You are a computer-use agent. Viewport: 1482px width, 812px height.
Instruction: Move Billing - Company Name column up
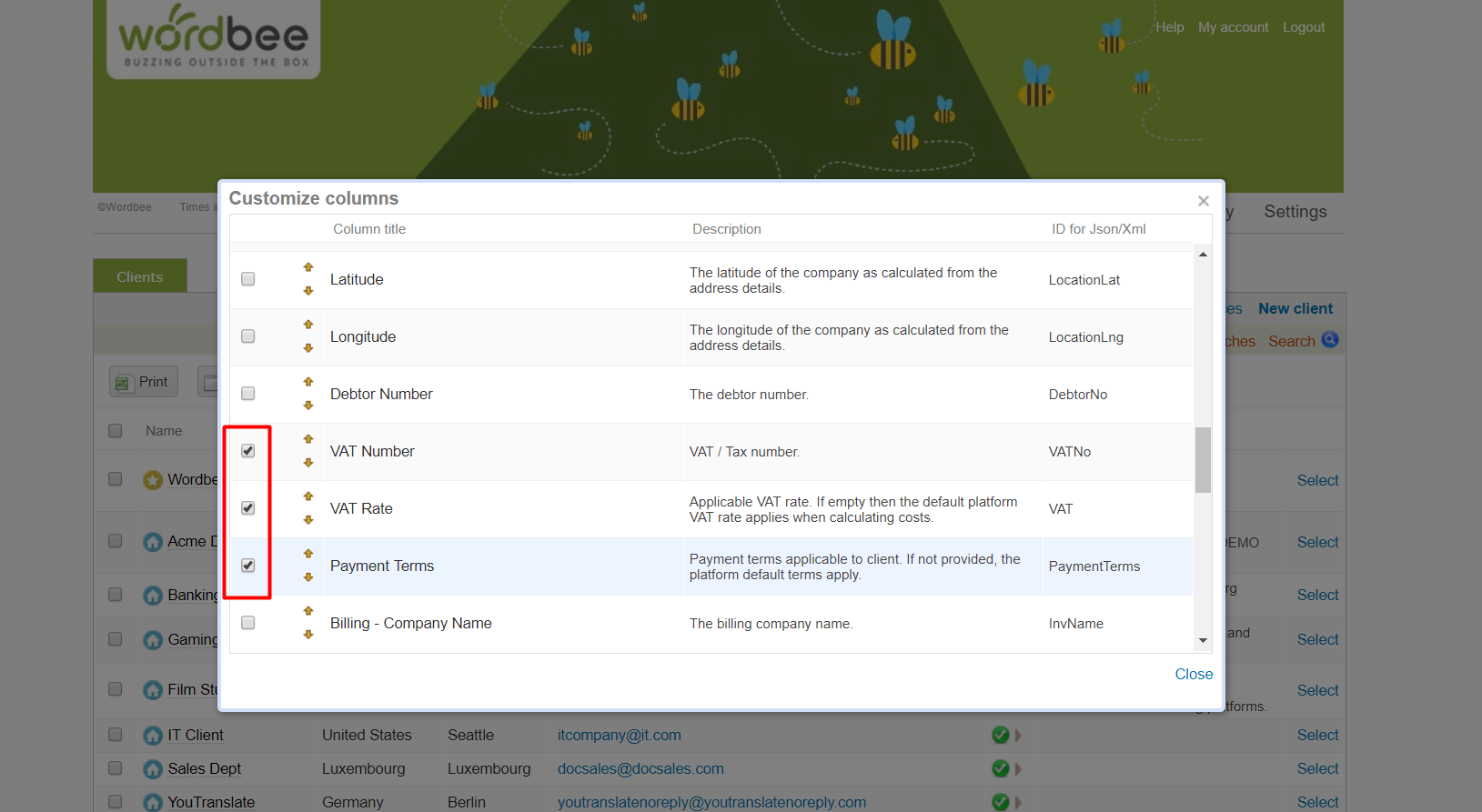[x=308, y=611]
